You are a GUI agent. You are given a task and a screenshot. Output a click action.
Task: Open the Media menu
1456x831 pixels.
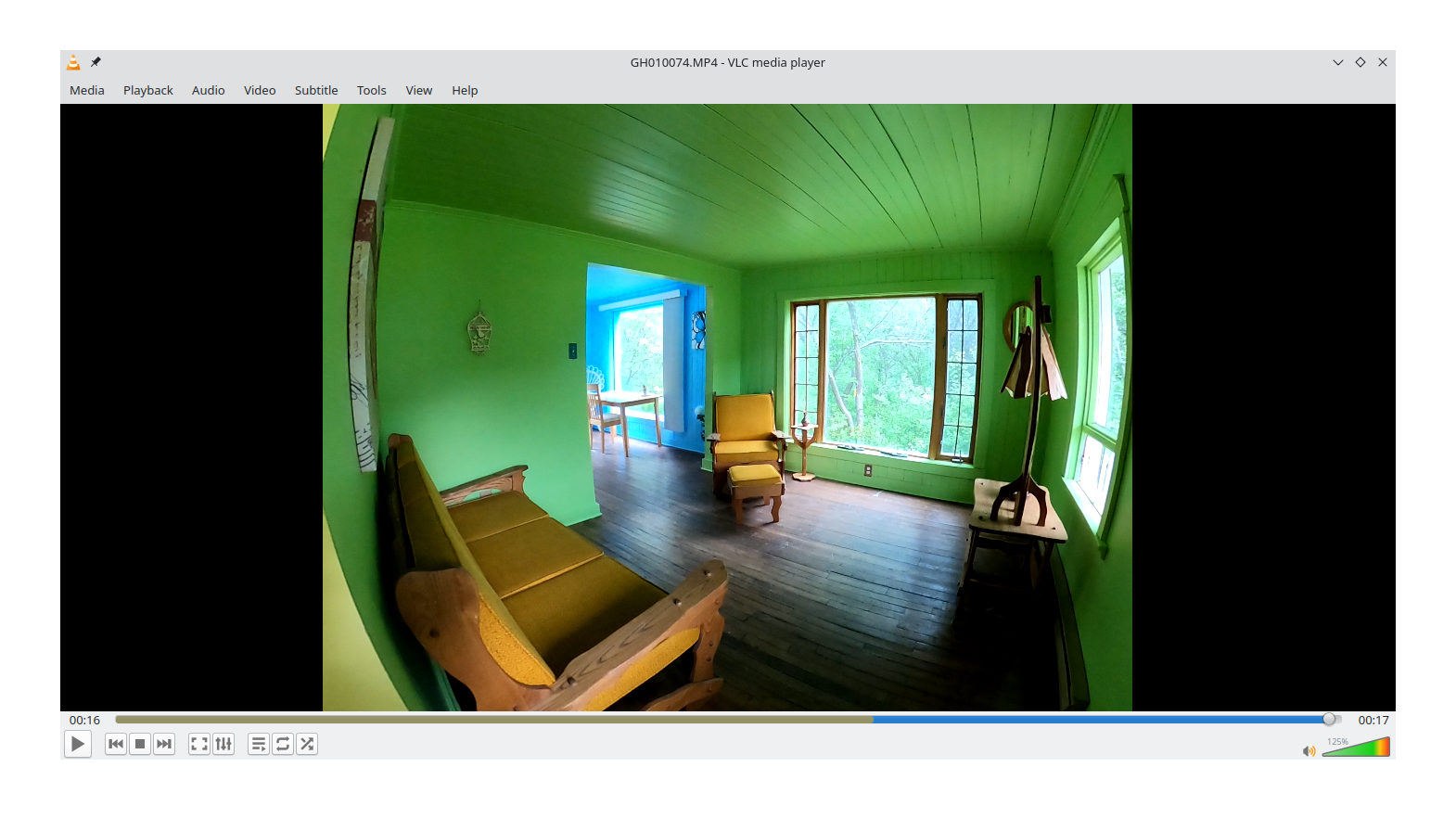coord(87,90)
